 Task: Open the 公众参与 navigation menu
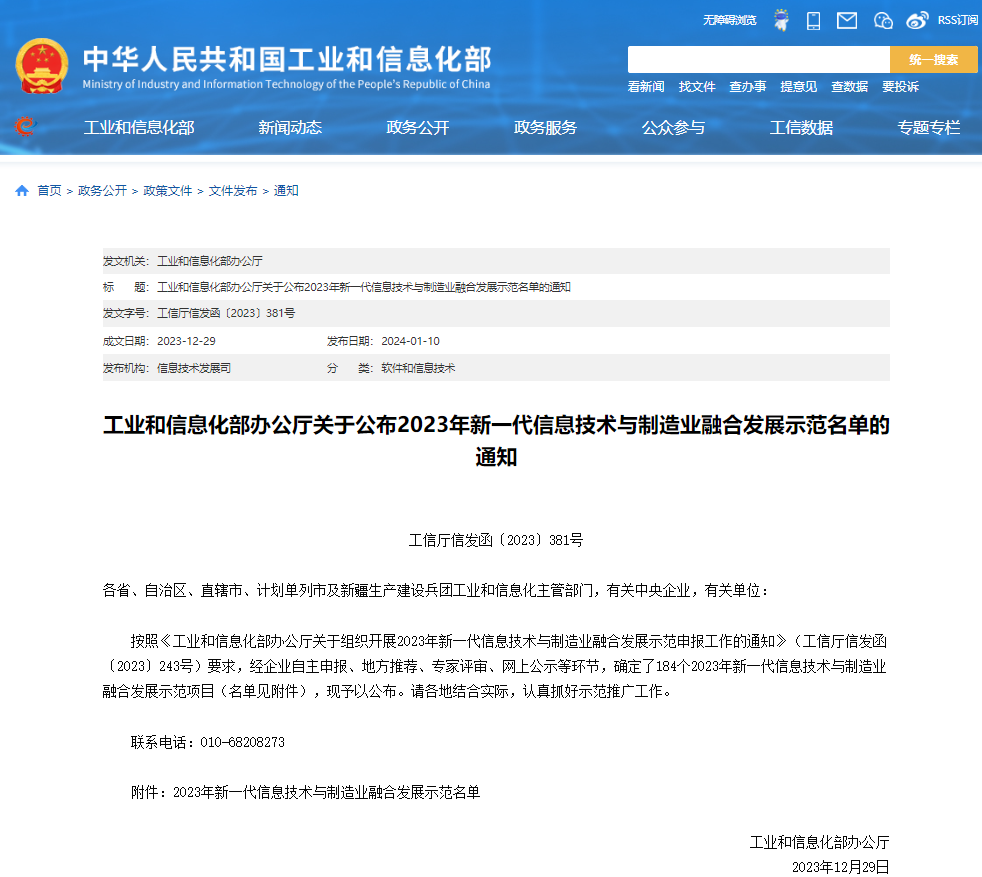(674, 128)
